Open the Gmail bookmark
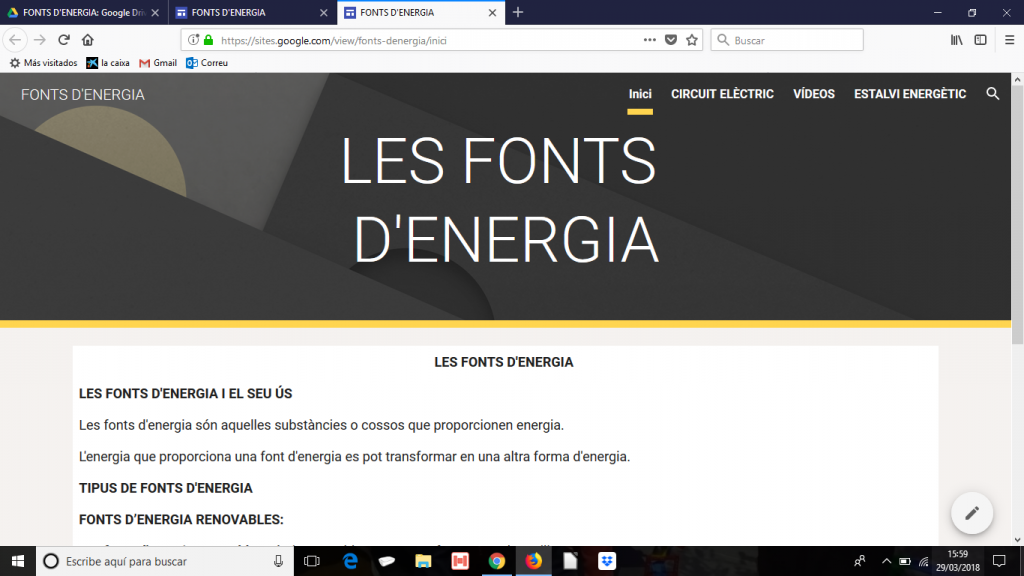The height and width of the screenshot is (576, 1024). click(158, 63)
